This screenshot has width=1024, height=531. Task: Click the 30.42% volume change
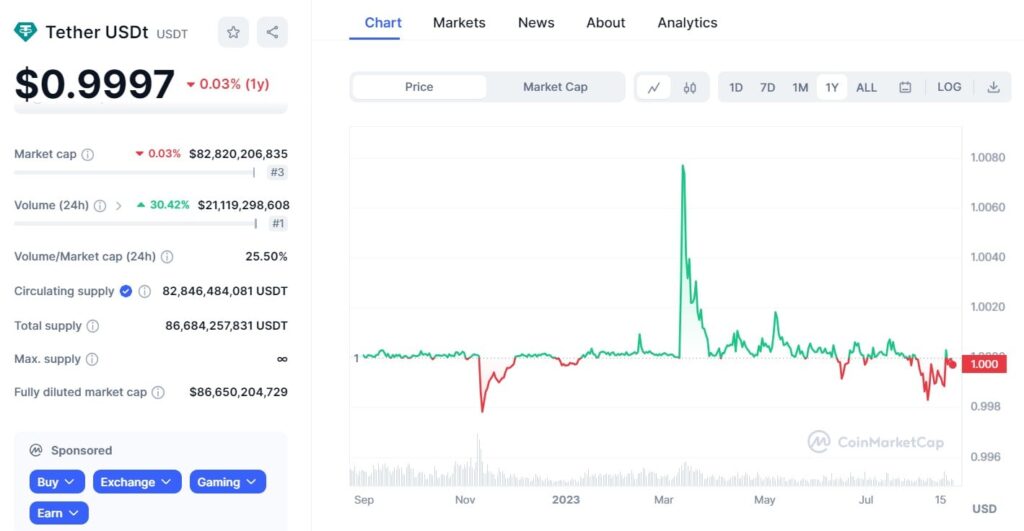(163, 205)
